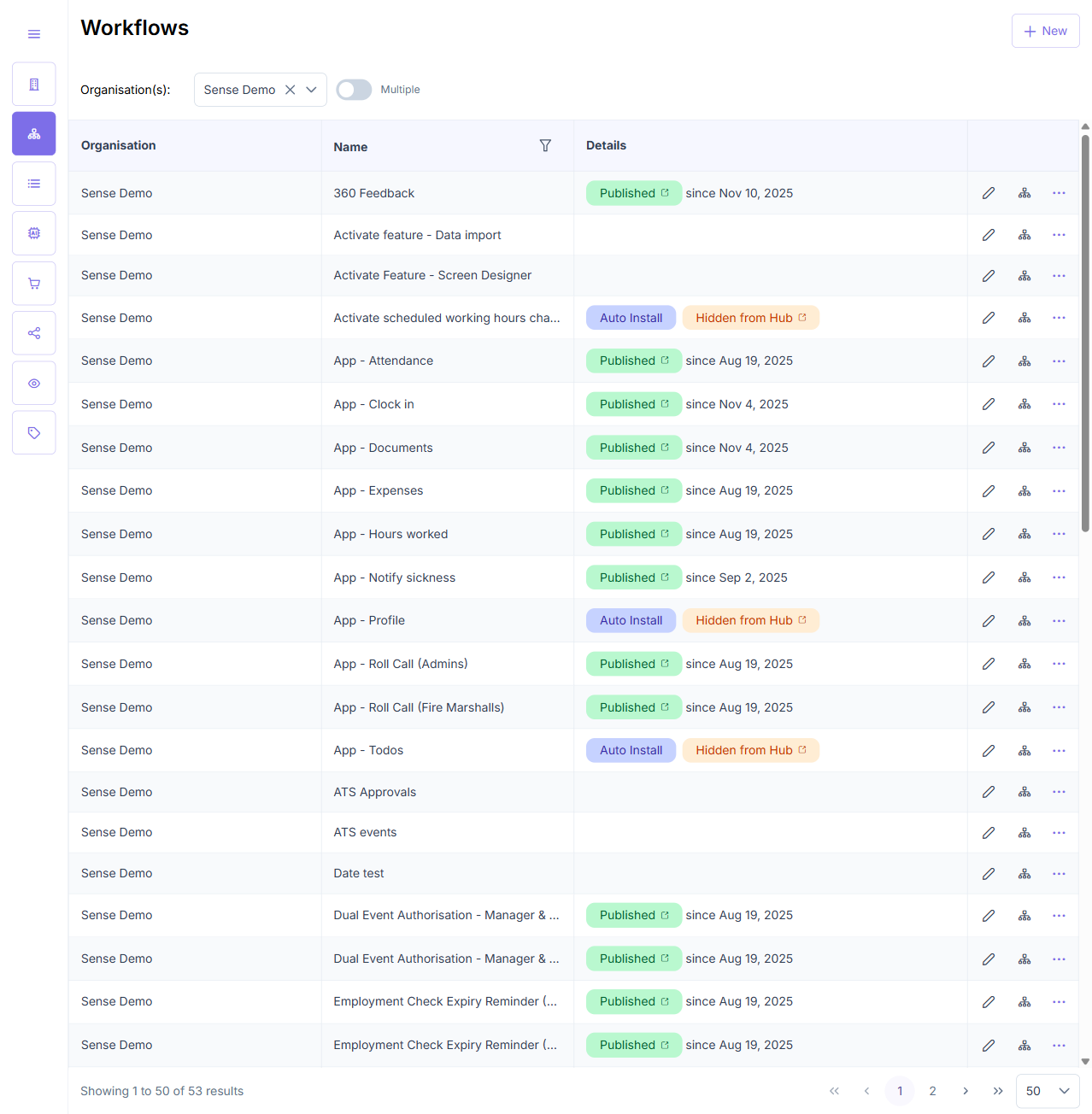Select the share nodes sidebar icon
Viewport: 1092px width, 1114px height.
pos(34,333)
